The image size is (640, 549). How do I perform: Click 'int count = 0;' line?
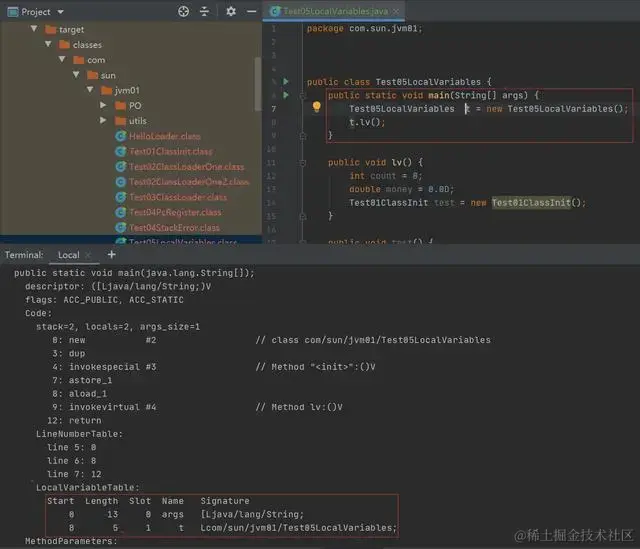[385, 176]
